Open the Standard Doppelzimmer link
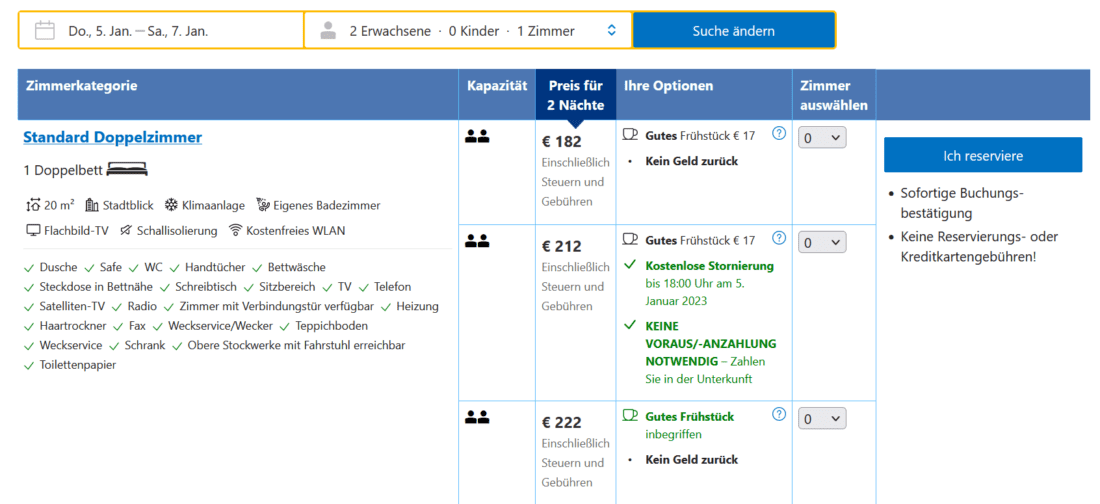The width and height of the screenshot is (1100, 504). tap(113, 137)
